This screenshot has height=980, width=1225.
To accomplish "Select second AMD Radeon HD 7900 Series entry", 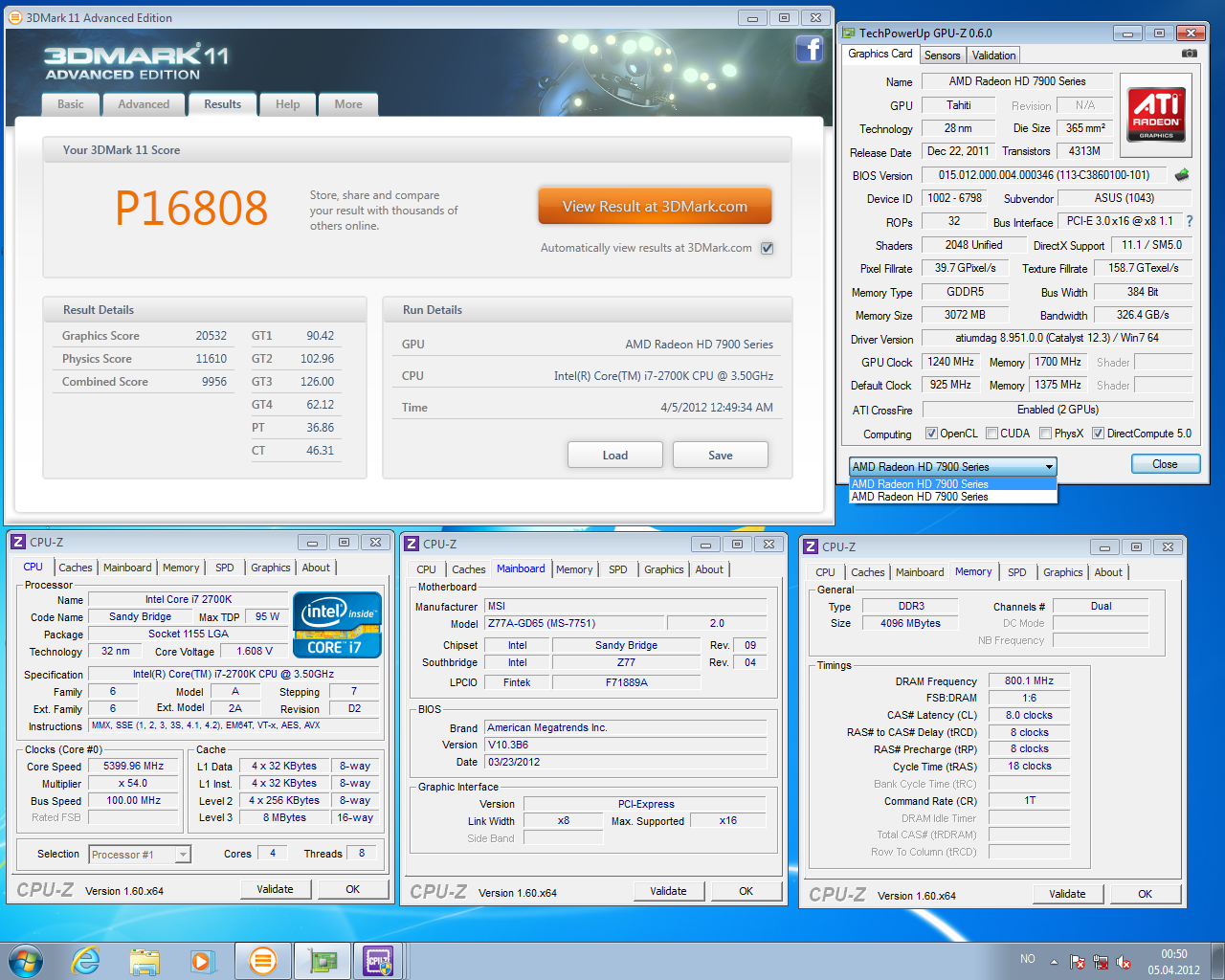I will coord(953,497).
